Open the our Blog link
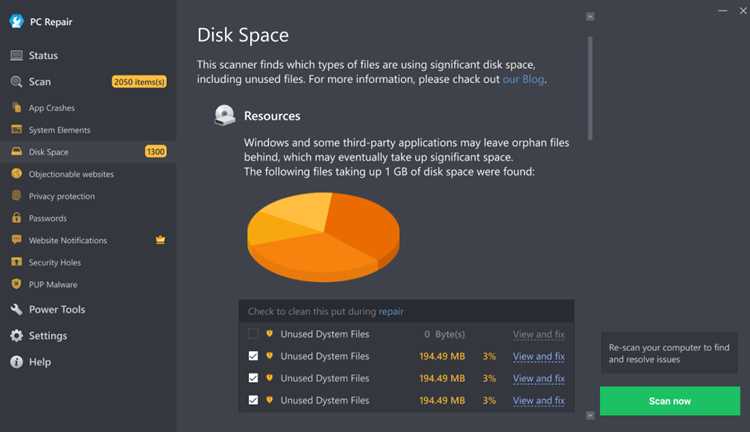The image size is (750, 432). [523, 79]
